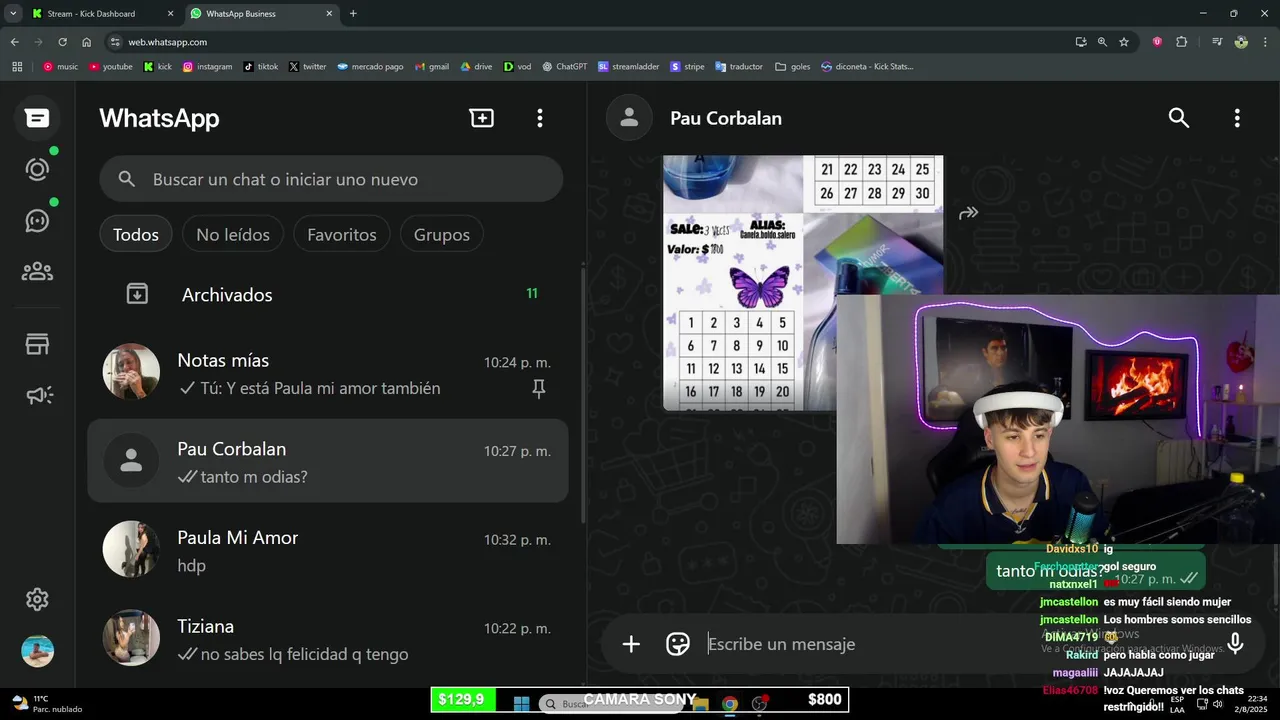The width and height of the screenshot is (1280, 720).
Task: Open the Paula Mi Amor chat
Action: tap(328, 550)
